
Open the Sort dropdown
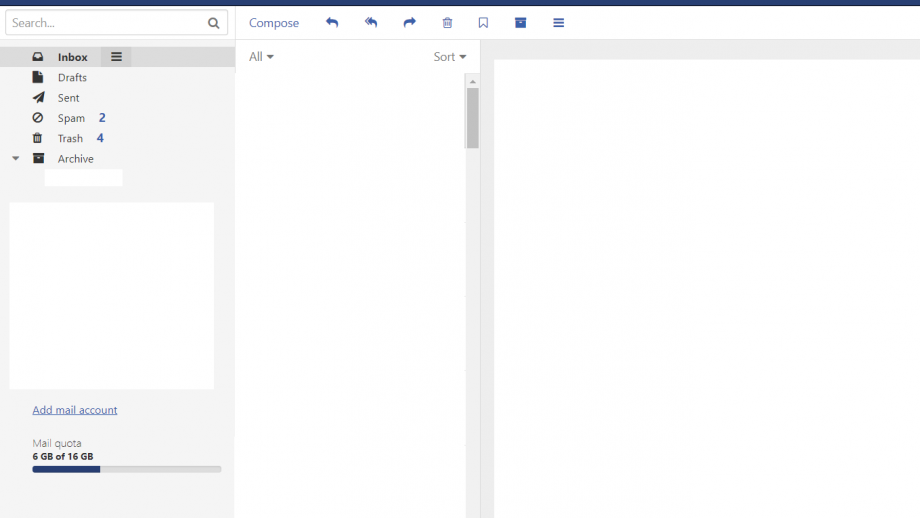tap(449, 57)
